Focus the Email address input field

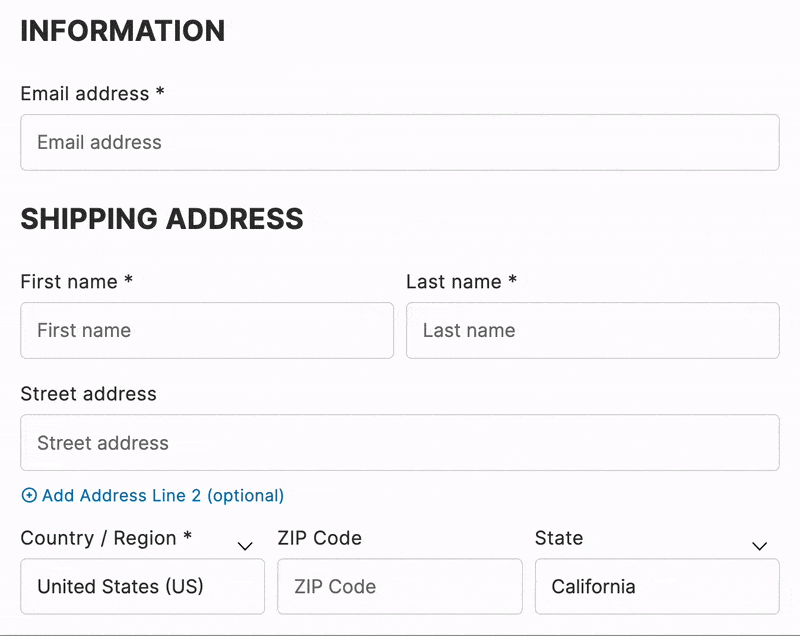coord(400,142)
